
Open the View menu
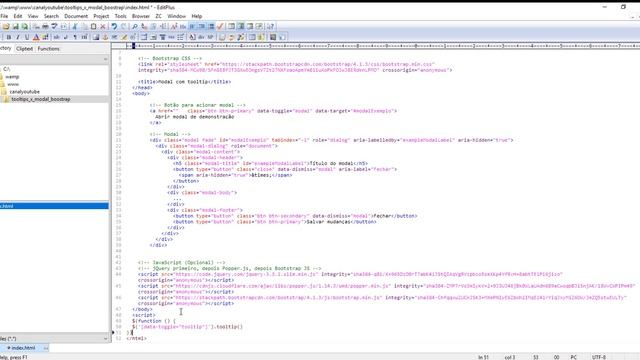pyautogui.click(x=33, y=16)
